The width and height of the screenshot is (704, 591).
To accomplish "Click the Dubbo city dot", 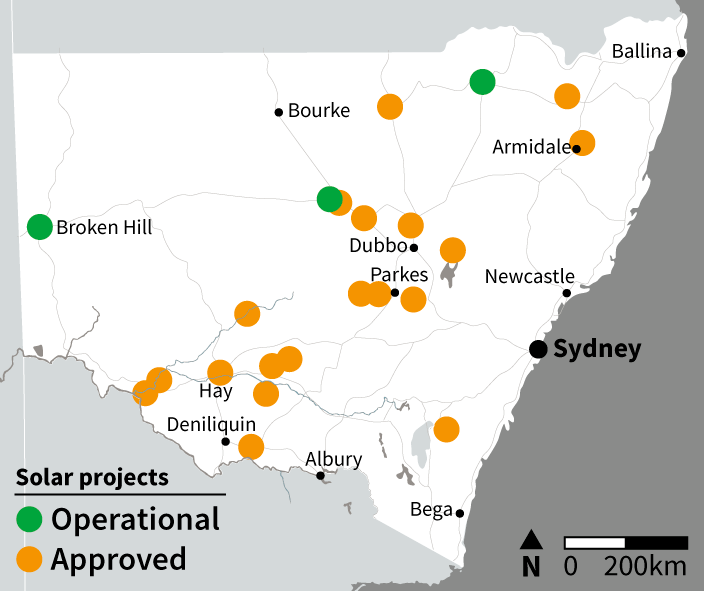I will tap(414, 247).
